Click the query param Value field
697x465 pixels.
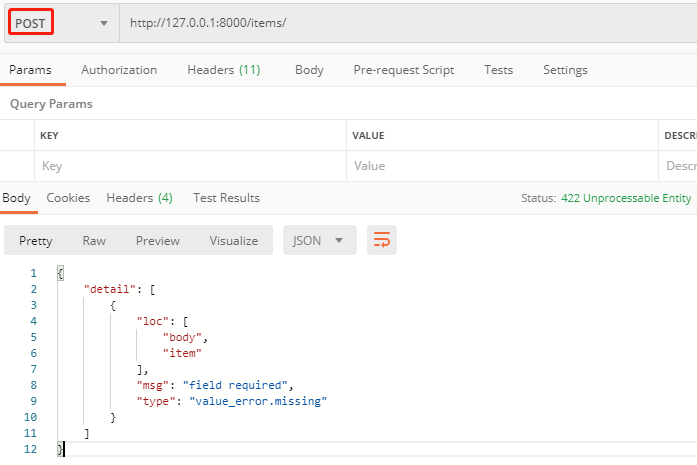pyautogui.click(x=500, y=166)
